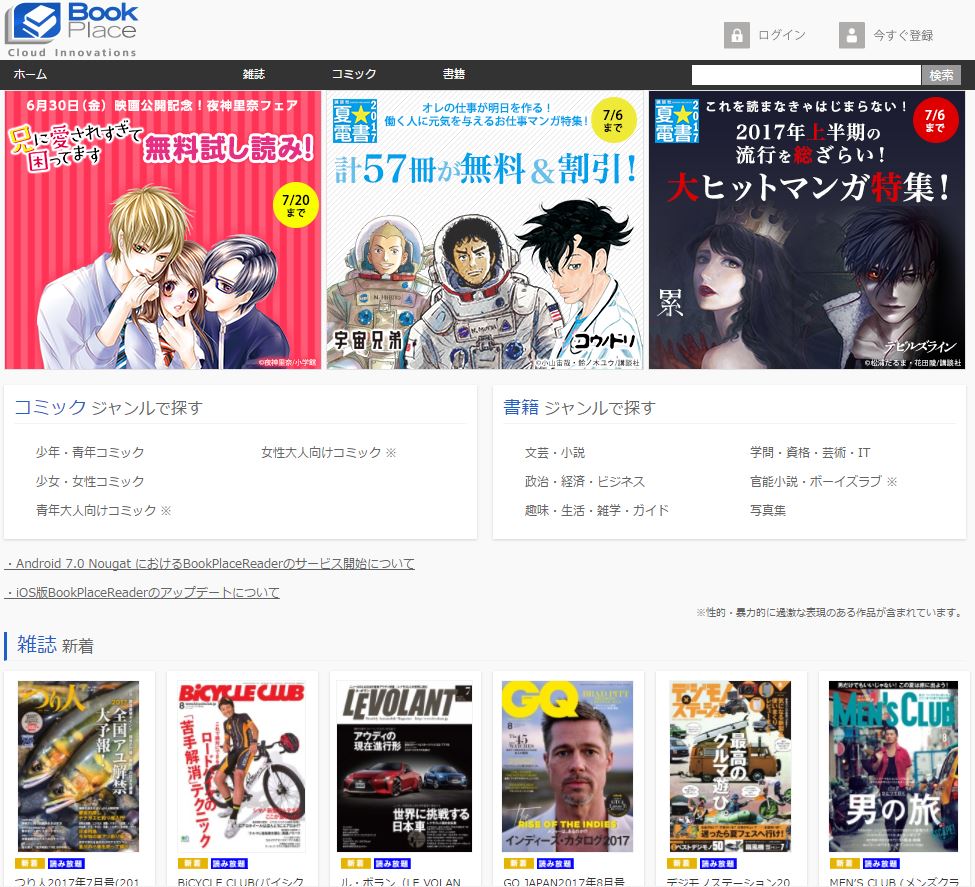The width and height of the screenshot is (975, 887).
Task: Click the lock icon beside ログイン
Action: point(737,35)
